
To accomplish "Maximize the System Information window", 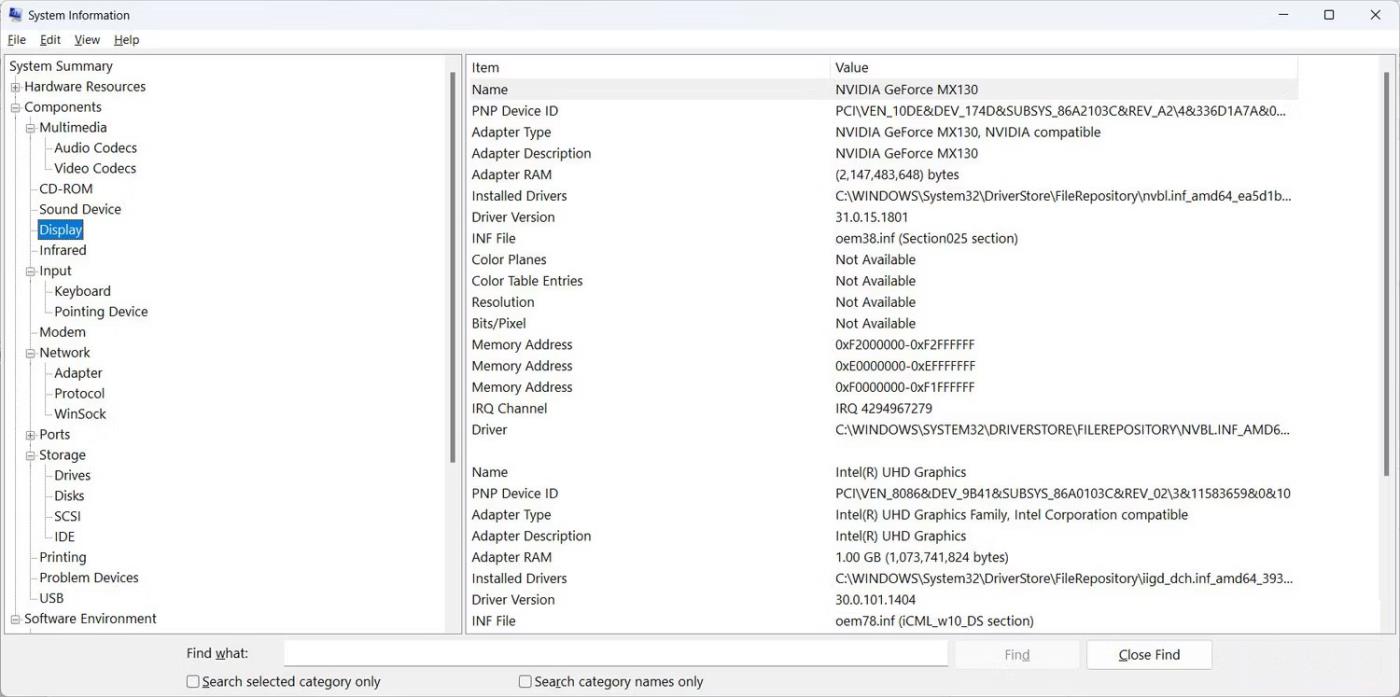I will (1329, 15).
